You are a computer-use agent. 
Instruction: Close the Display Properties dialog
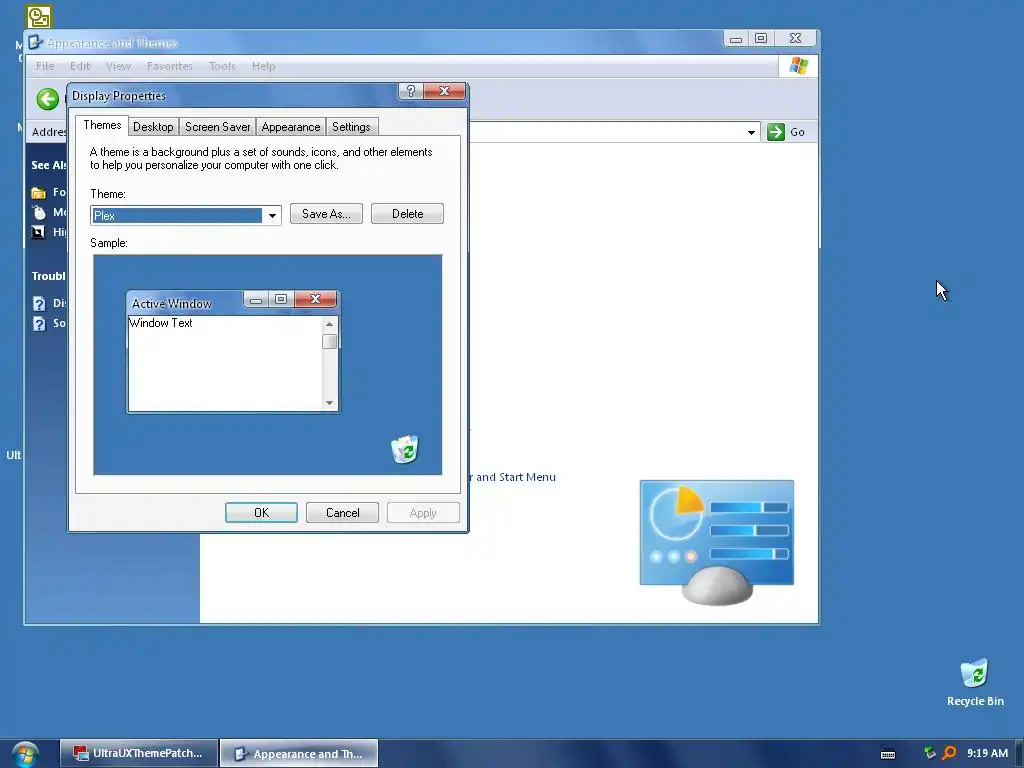coord(445,91)
